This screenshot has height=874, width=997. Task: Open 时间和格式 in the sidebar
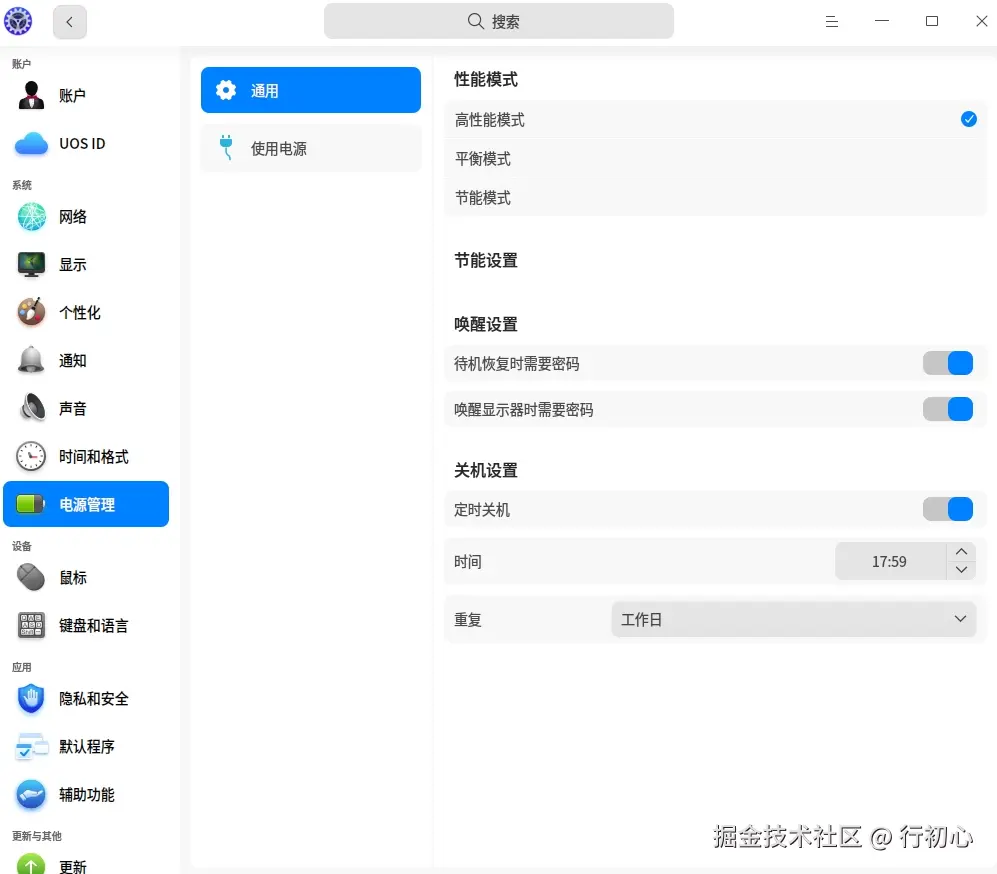(x=86, y=456)
